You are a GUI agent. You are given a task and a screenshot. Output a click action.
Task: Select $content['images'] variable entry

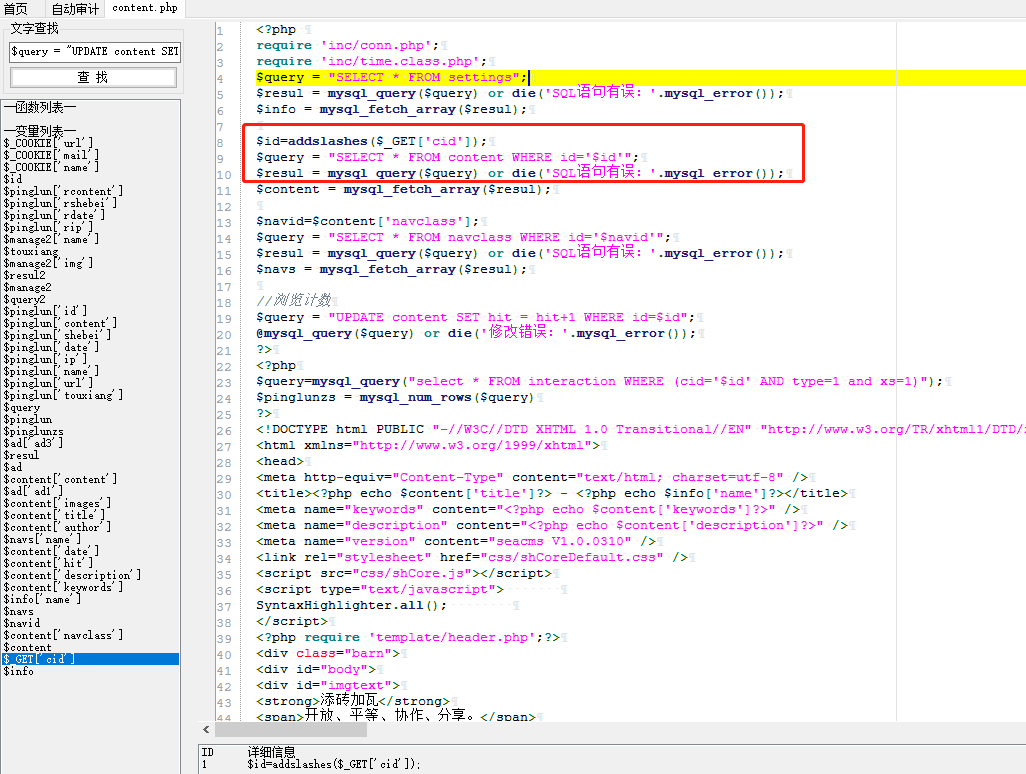tap(57, 503)
